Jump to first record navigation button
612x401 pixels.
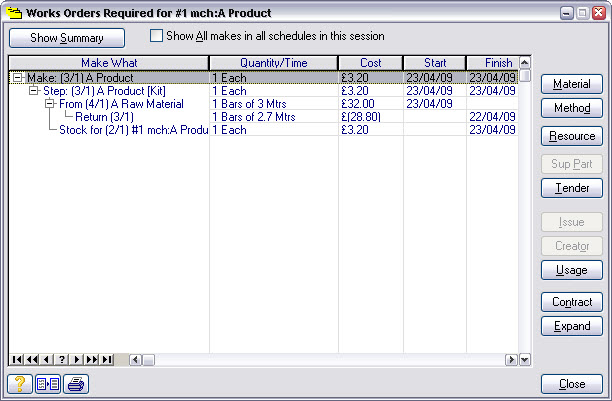point(17,359)
